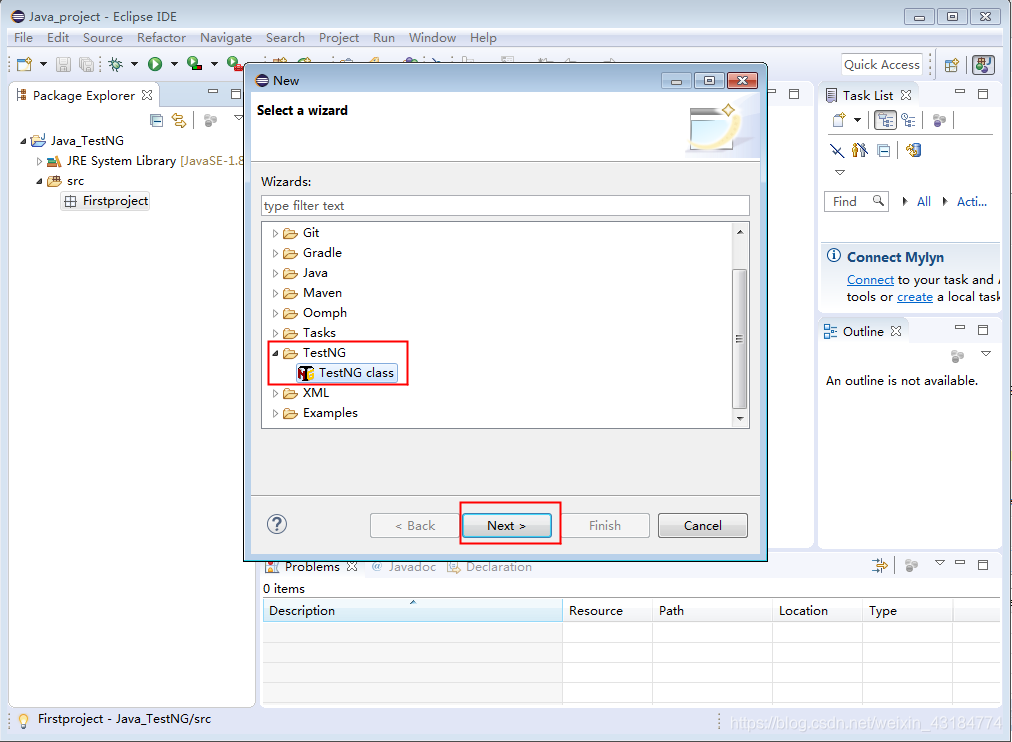
Task: Click the lightbulb tip icon in status bar
Action: click(x=23, y=720)
